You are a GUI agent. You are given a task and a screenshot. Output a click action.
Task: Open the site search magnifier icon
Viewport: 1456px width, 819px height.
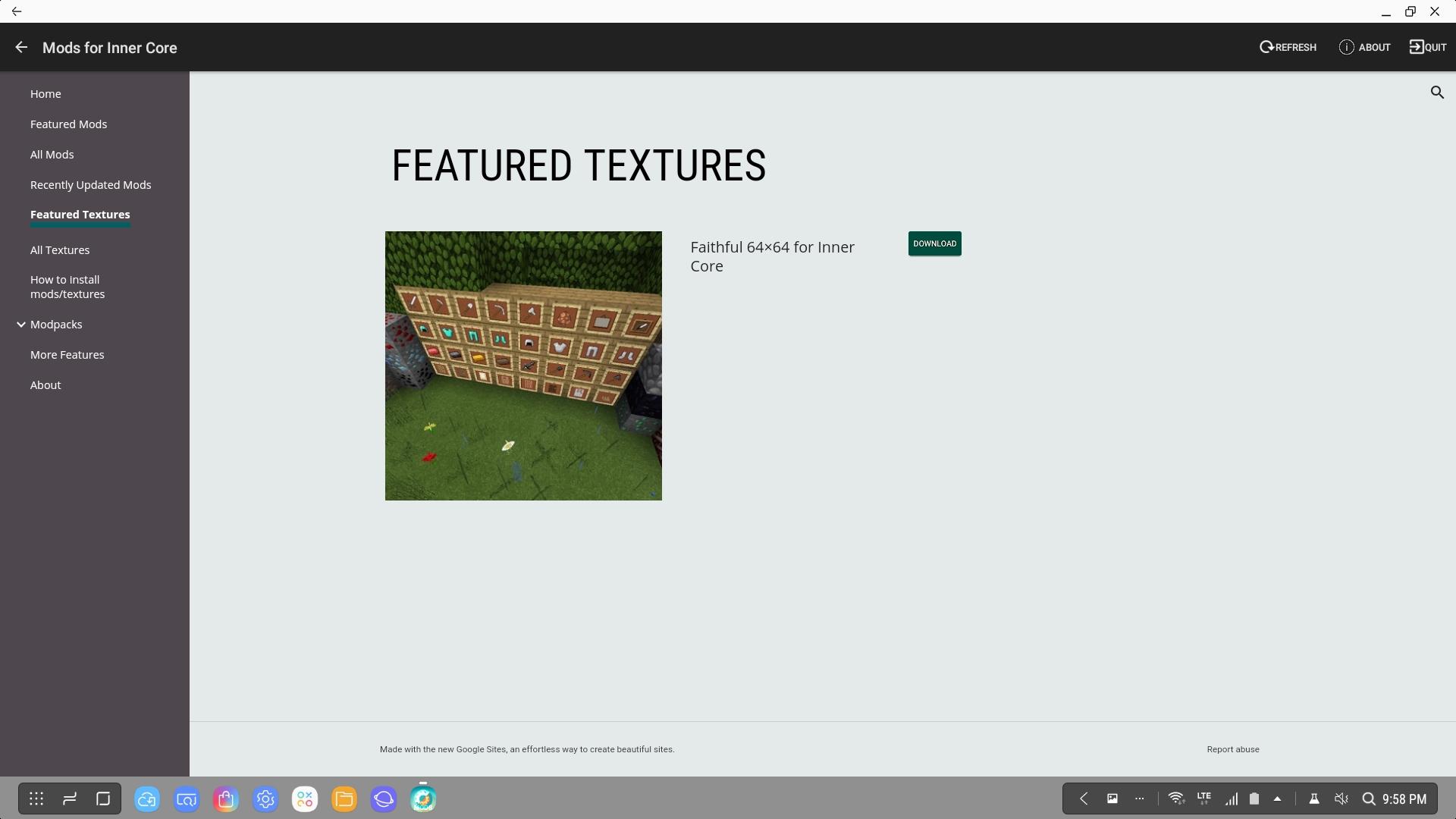tap(1437, 93)
